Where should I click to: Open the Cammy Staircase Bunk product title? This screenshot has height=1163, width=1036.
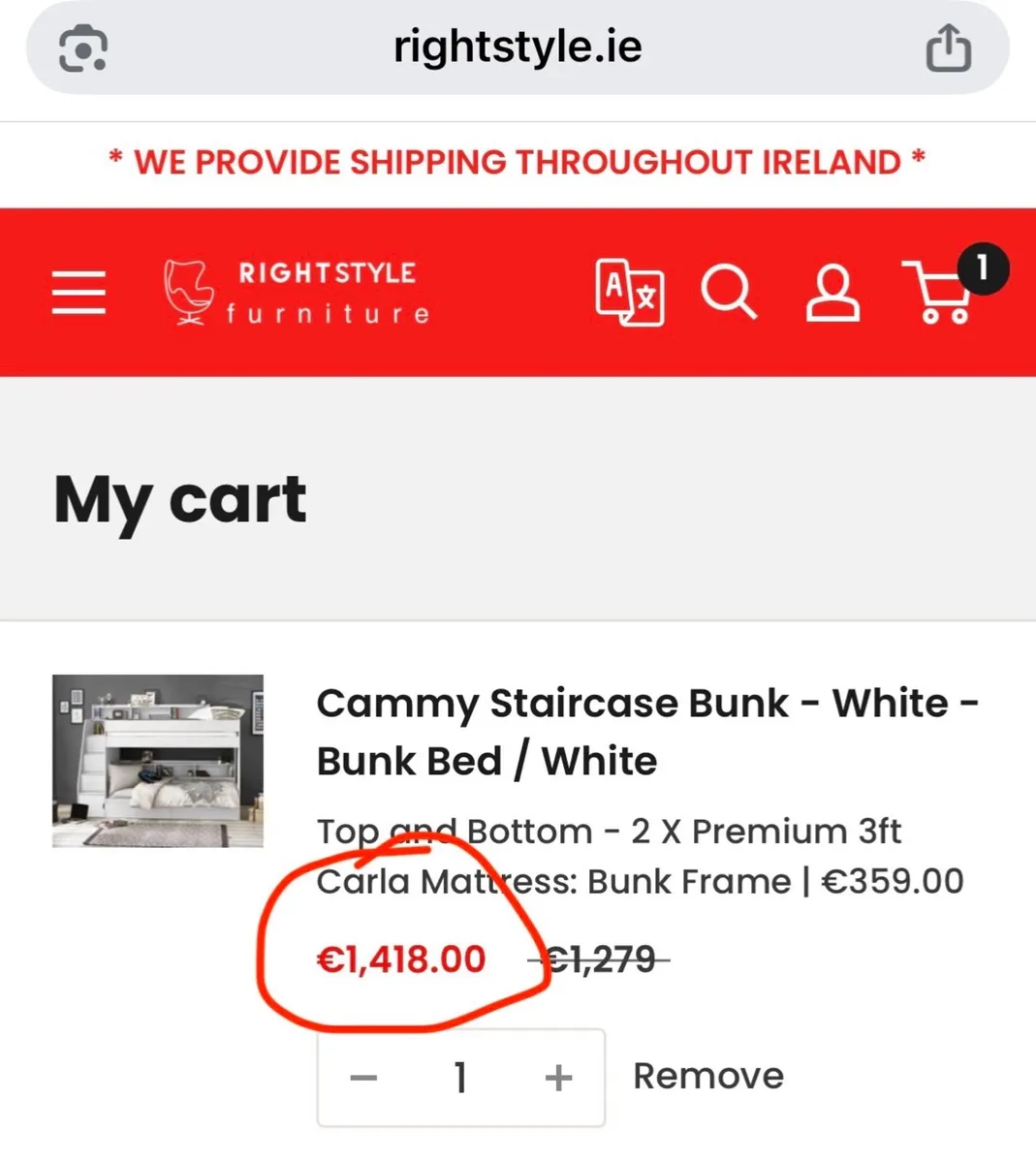(647, 732)
